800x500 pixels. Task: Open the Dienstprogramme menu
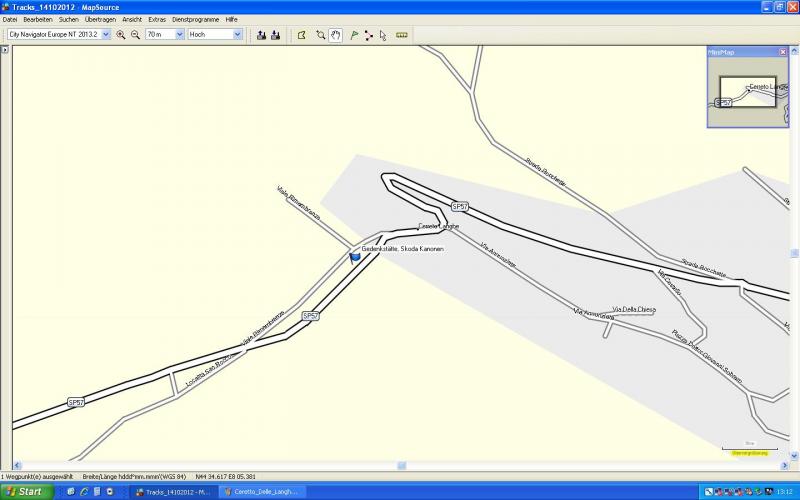tap(195, 19)
